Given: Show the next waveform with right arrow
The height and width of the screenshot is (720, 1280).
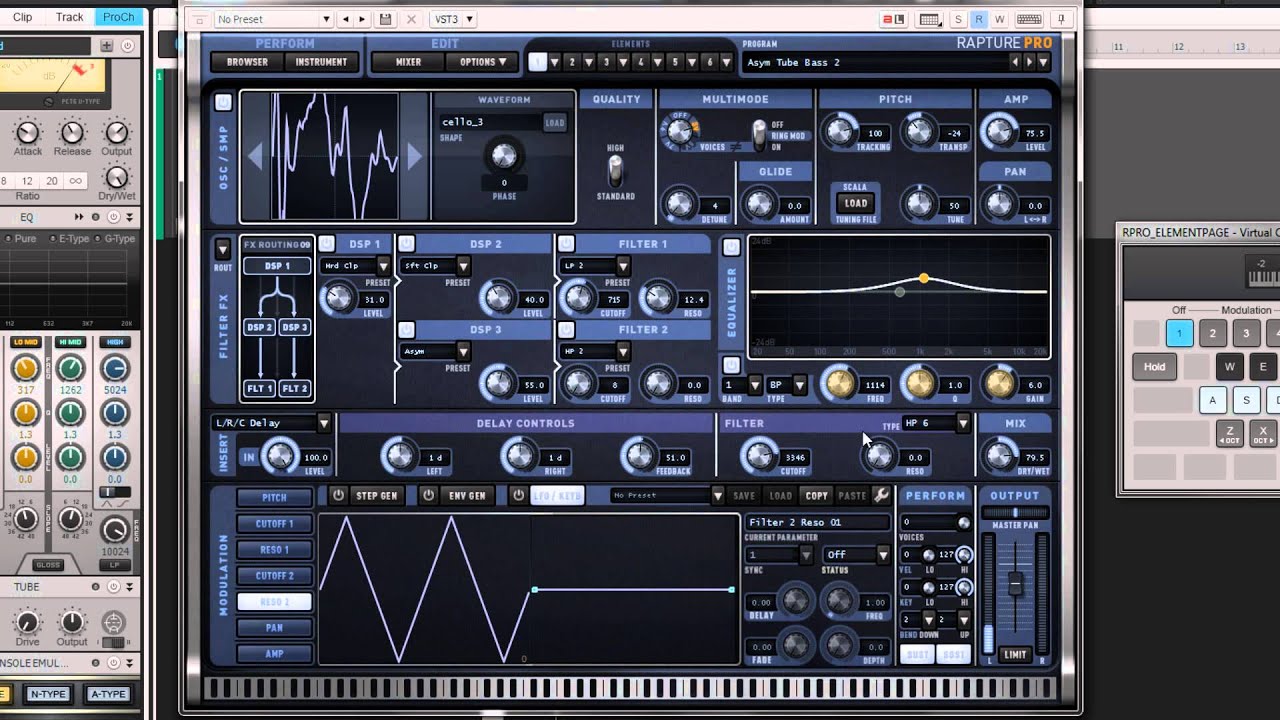Looking at the screenshot, I should [414, 155].
